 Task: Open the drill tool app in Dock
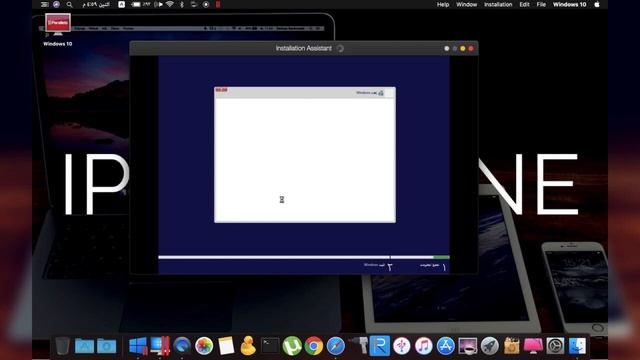(358, 345)
